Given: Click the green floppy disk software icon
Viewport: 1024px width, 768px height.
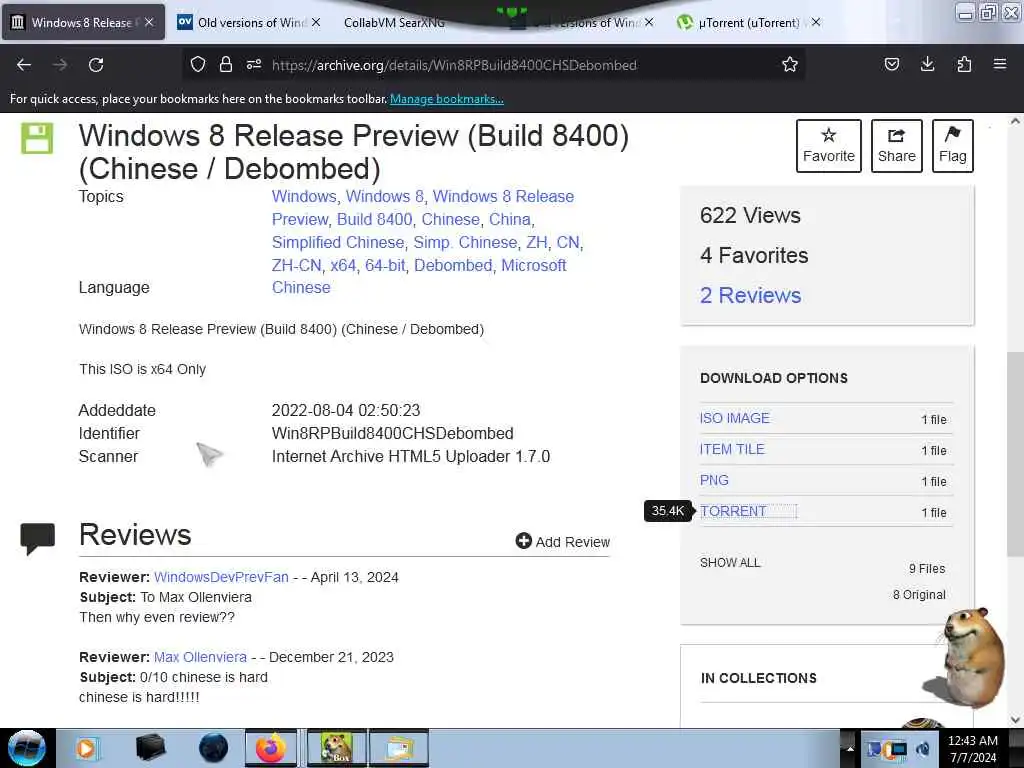Looking at the screenshot, I should tap(37, 138).
